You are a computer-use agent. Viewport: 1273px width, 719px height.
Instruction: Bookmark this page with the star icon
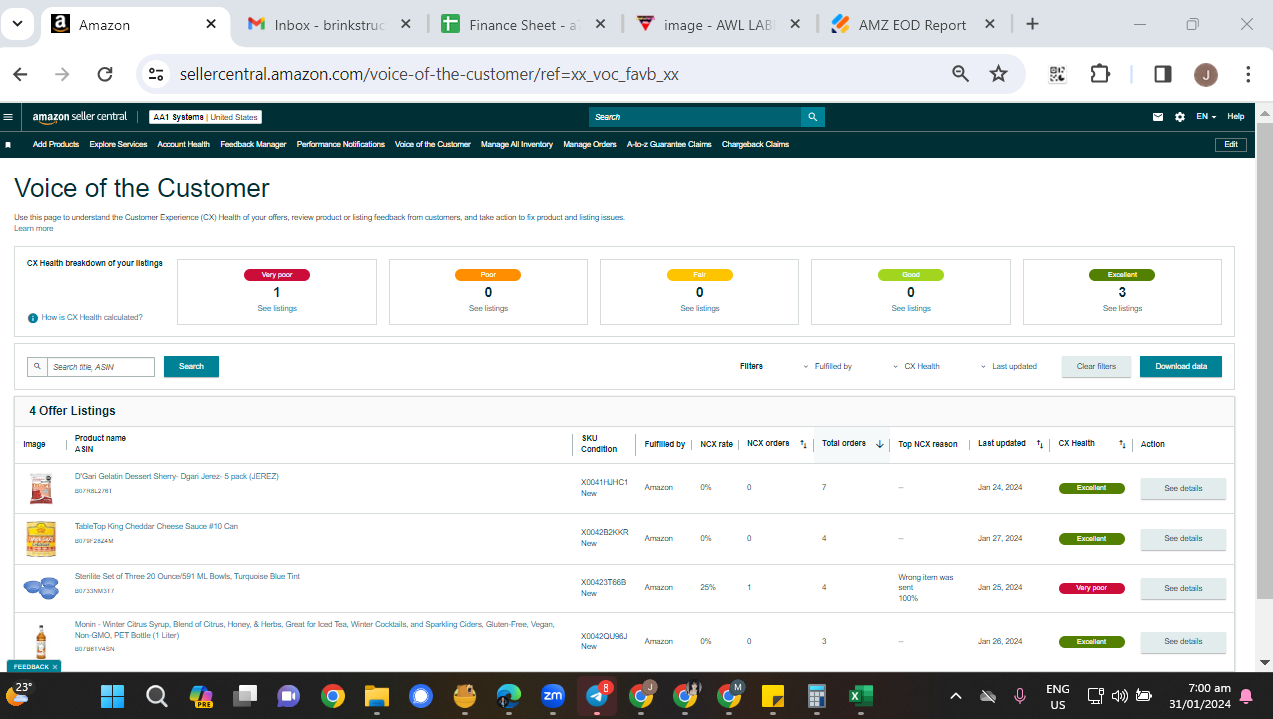998,74
